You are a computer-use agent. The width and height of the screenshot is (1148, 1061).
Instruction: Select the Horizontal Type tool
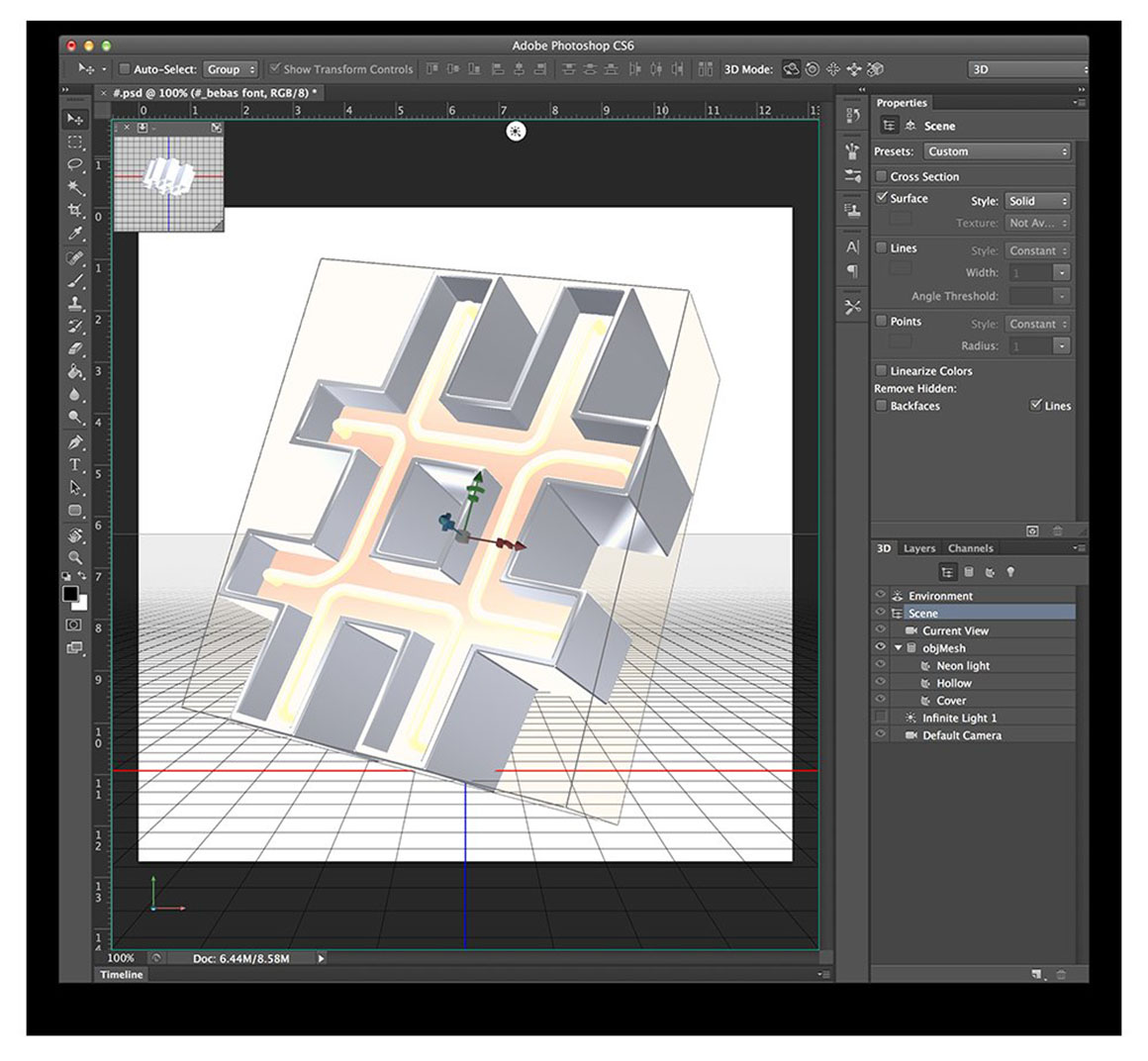75,464
